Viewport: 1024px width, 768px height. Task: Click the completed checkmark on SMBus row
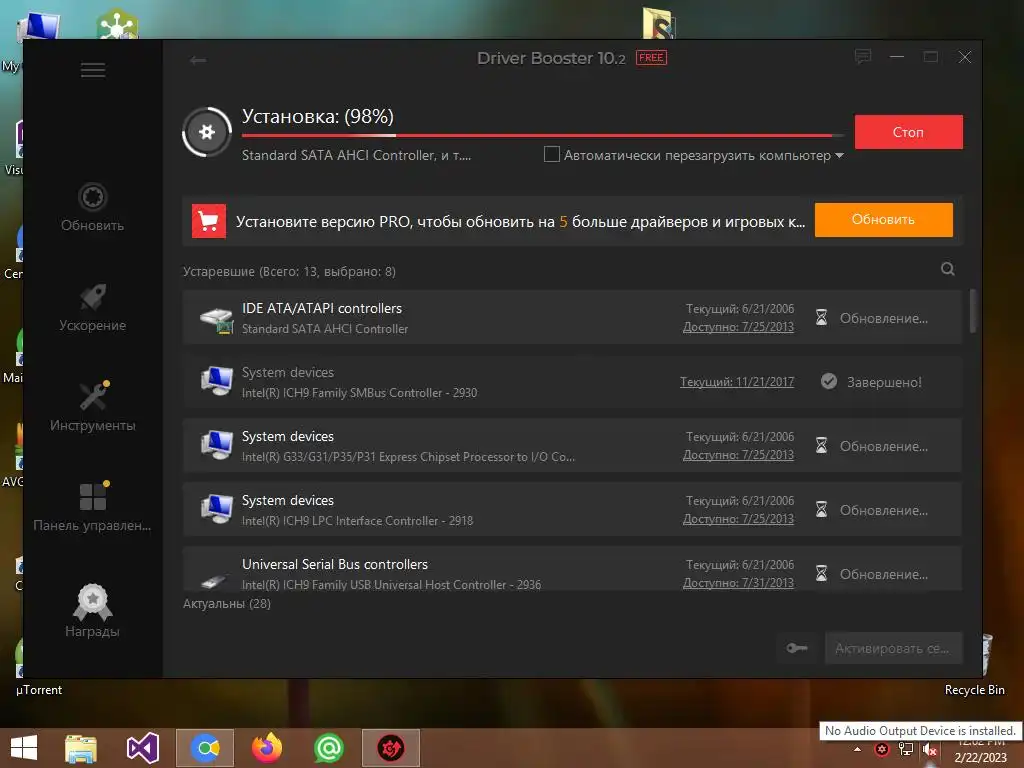coord(829,381)
